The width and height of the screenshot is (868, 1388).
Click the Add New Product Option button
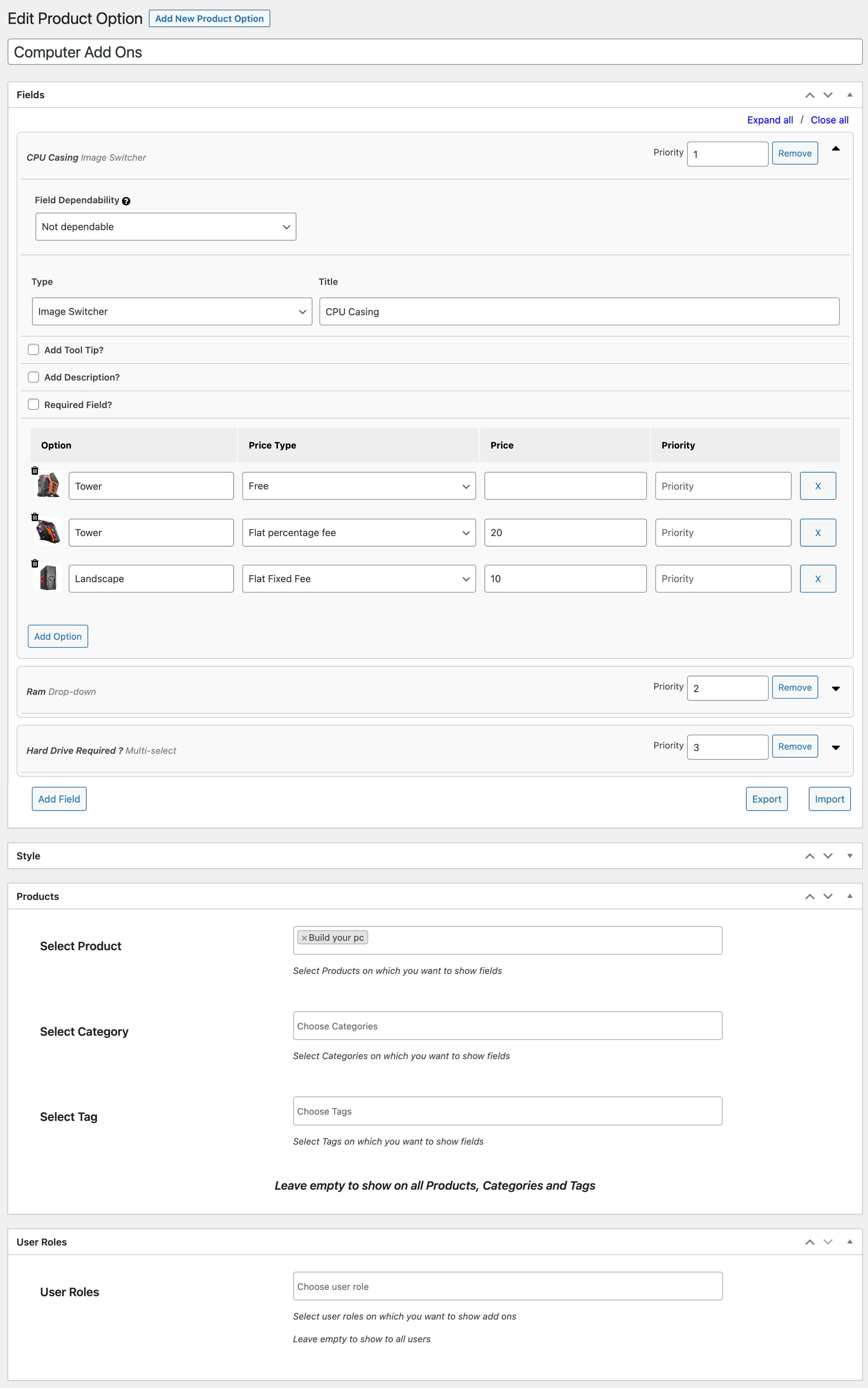tap(209, 18)
